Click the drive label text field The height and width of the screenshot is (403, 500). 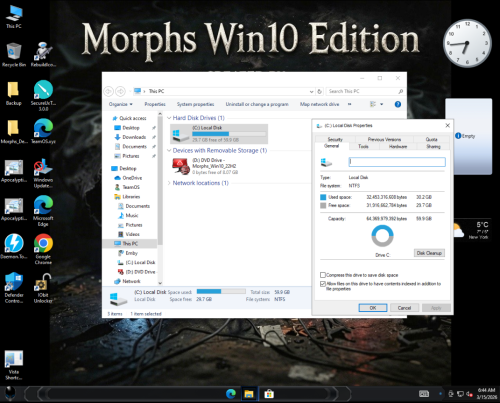click(x=397, y=162)
